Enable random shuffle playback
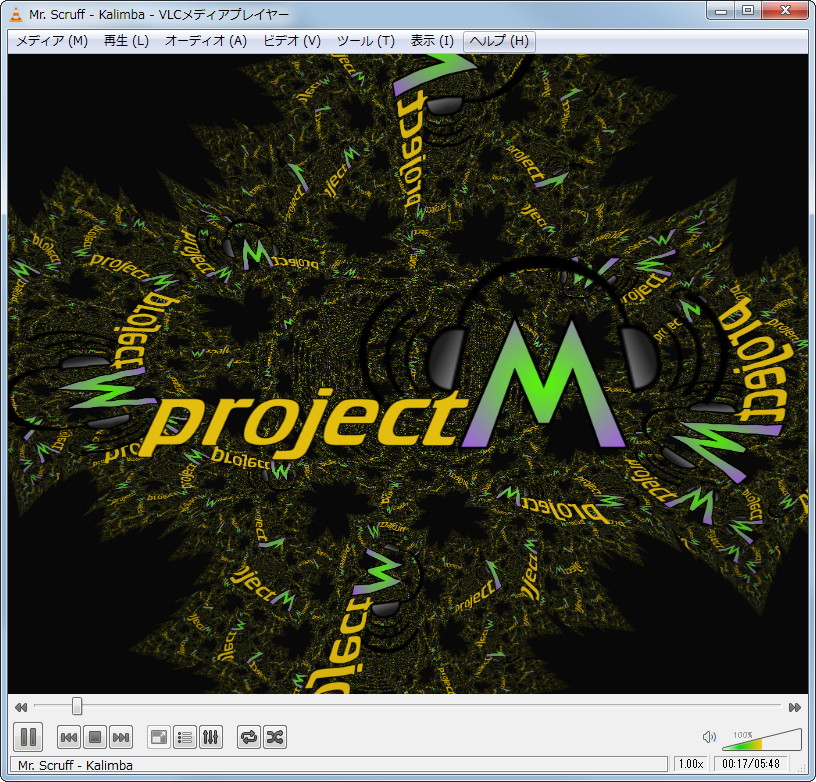 (274, 737)
